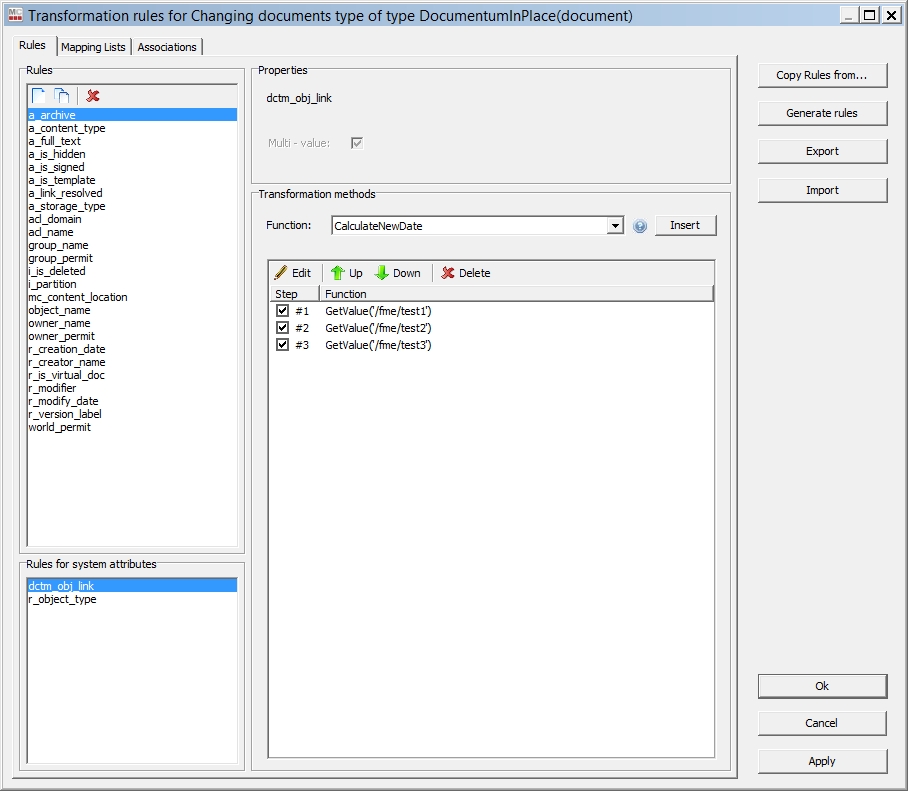
Task: Click Copy Rules from... button
Action: [x=822, y=75]
